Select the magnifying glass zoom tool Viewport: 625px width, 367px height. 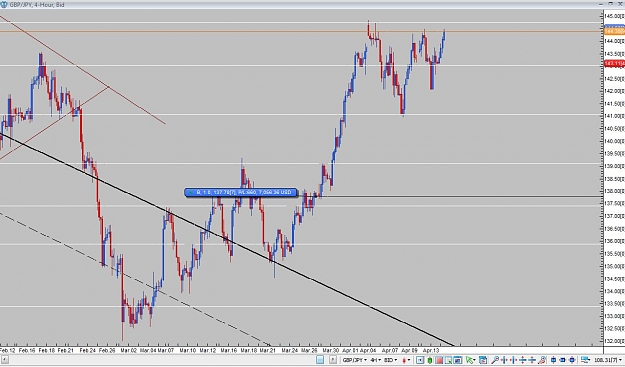coord(495,360)
